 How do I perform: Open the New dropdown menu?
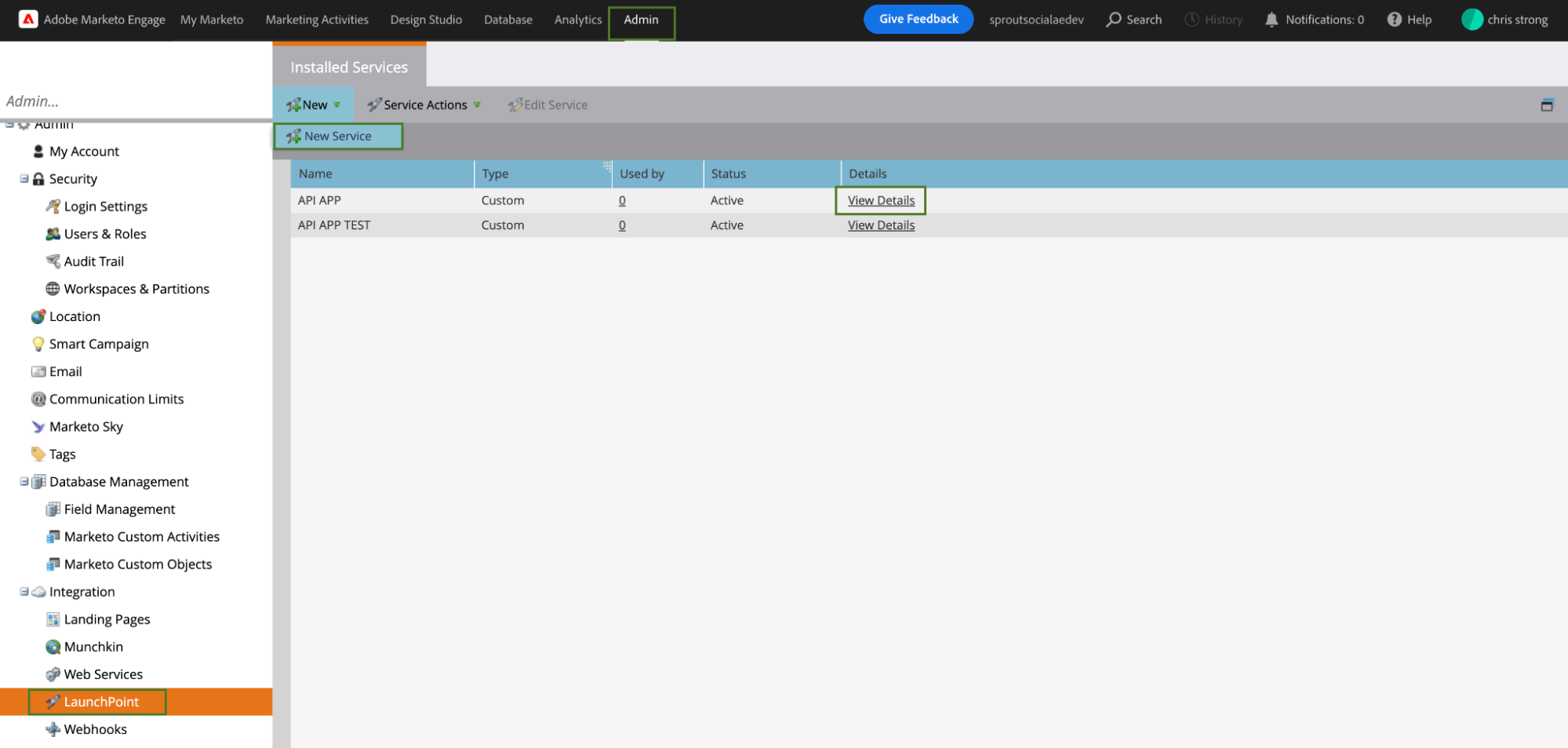click(x=314, y=105)
